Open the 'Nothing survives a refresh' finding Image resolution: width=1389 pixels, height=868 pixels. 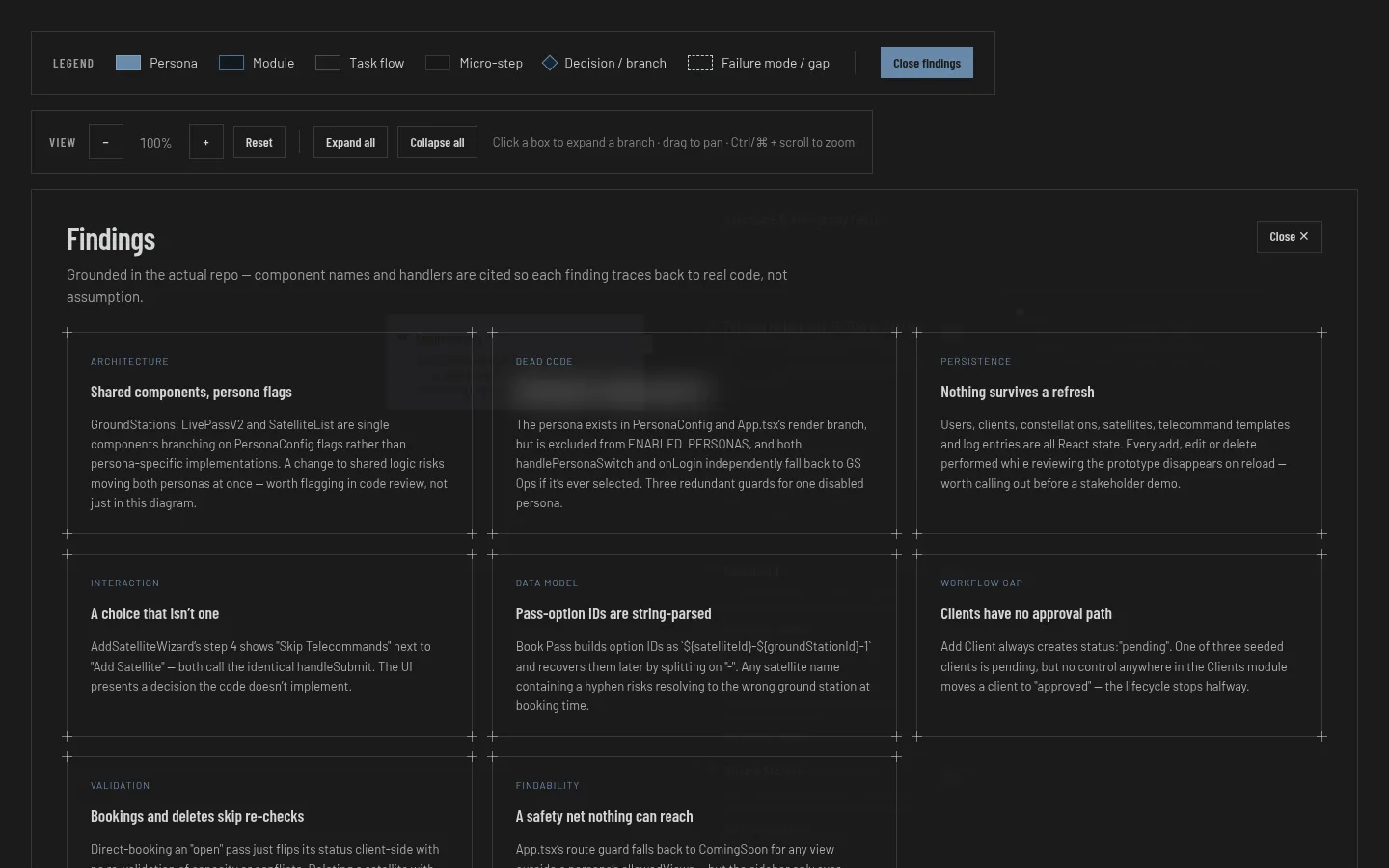[1119, 433]
